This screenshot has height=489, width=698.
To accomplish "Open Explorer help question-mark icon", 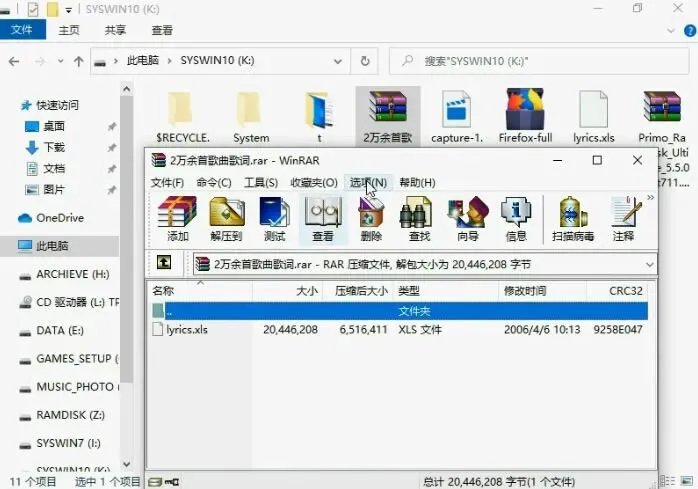I will click(x=690, y=31).
